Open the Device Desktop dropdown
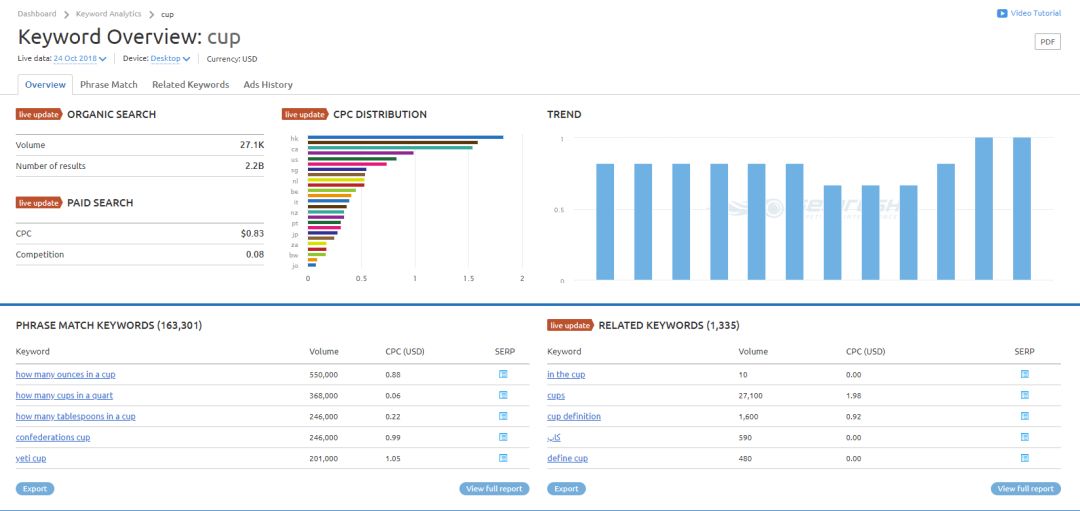The image size is (1080, 511). click(170, 59)
